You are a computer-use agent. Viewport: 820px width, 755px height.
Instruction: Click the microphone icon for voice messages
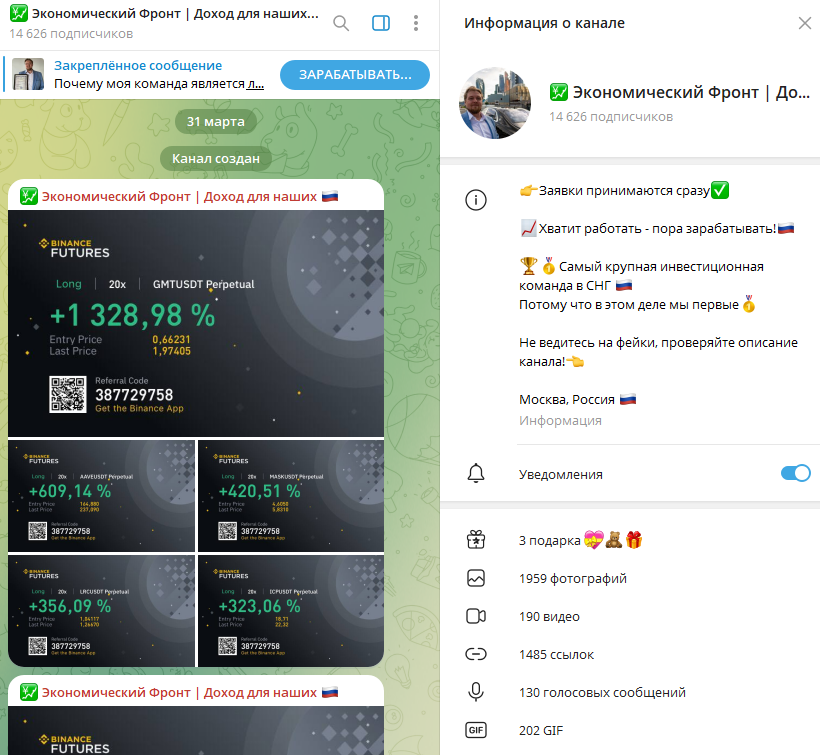(x=476, y=692)
